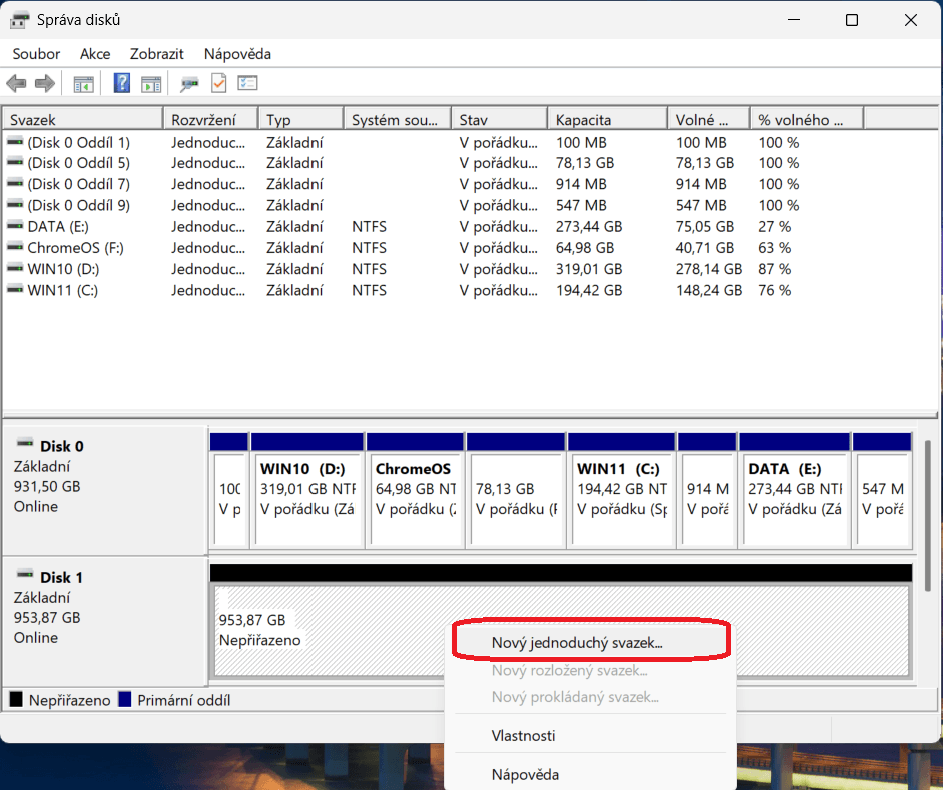
Task: Click the WIN10 (D:) partition block on Disk 0
Action: 307,490
